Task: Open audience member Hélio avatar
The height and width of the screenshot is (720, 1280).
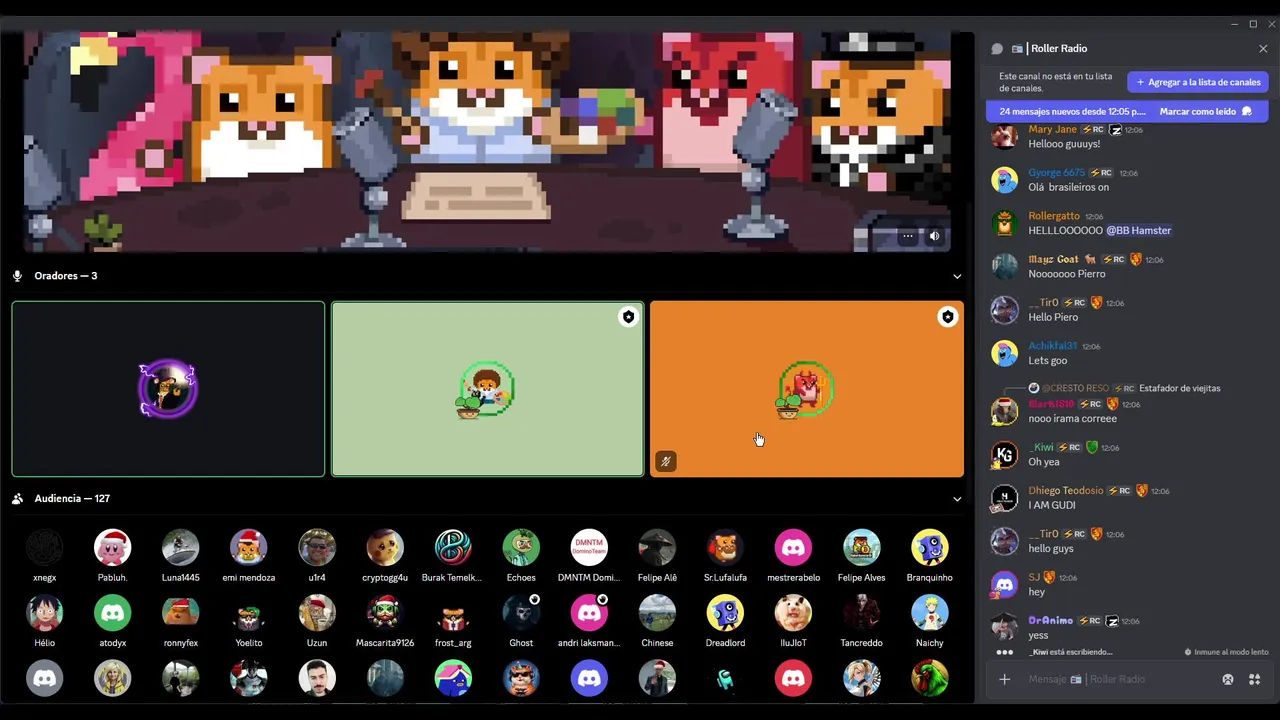Action: point(44,613)
